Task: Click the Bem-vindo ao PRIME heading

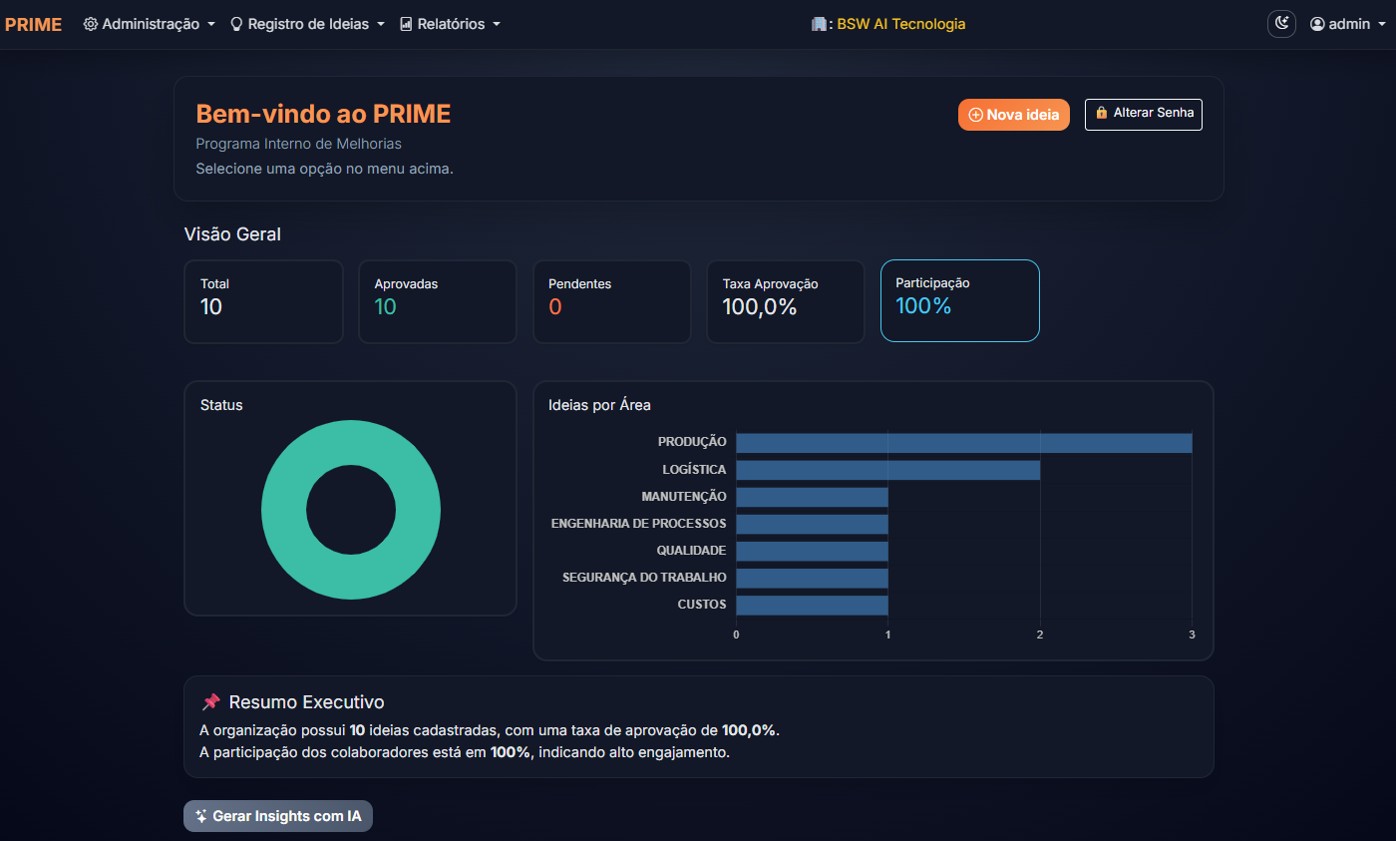Action: point(323,114)
